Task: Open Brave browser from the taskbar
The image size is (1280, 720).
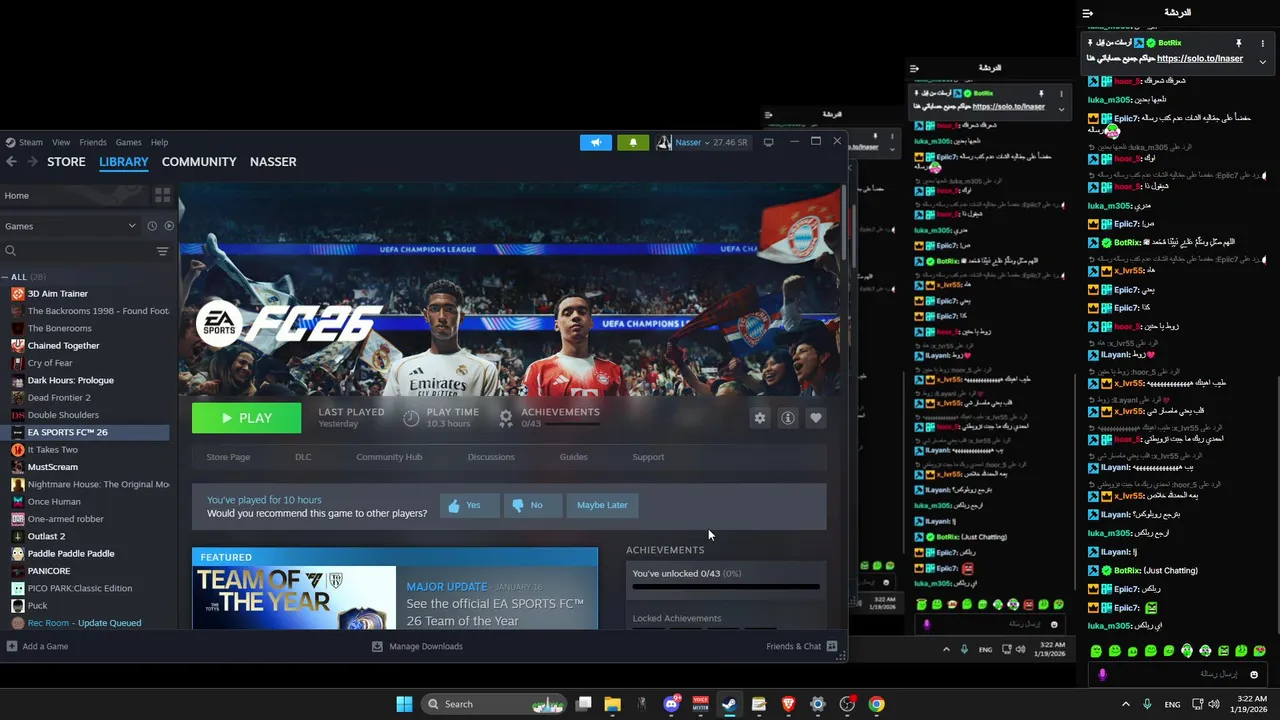Action: pos(788,704)
